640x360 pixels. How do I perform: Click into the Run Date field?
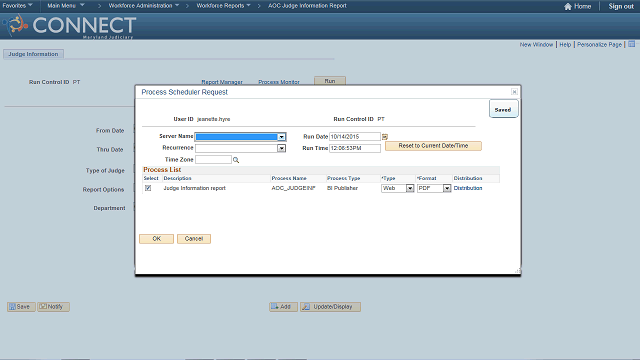[x=355, y=137]
